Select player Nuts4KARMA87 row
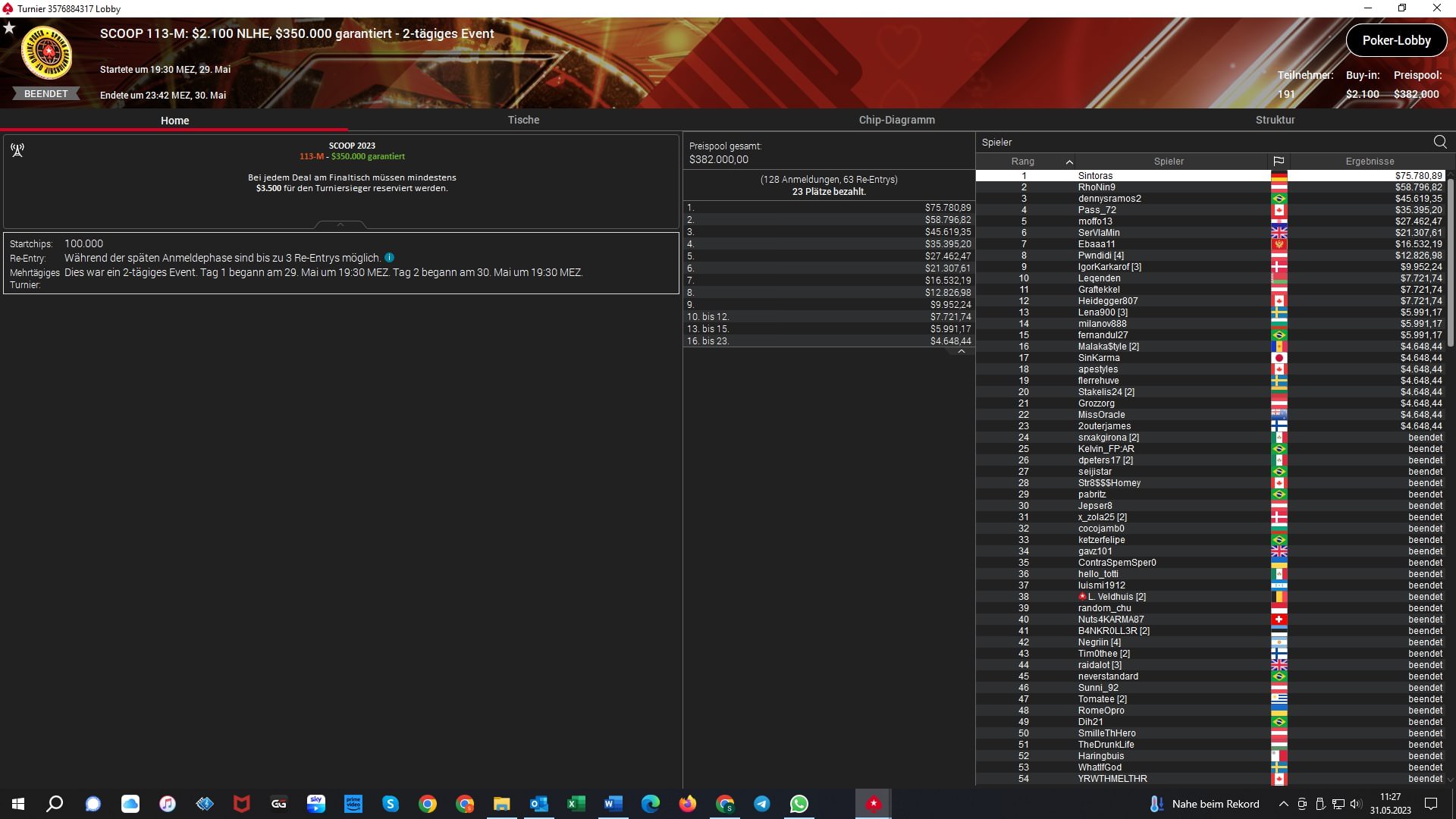 (x=1211, y=620)
